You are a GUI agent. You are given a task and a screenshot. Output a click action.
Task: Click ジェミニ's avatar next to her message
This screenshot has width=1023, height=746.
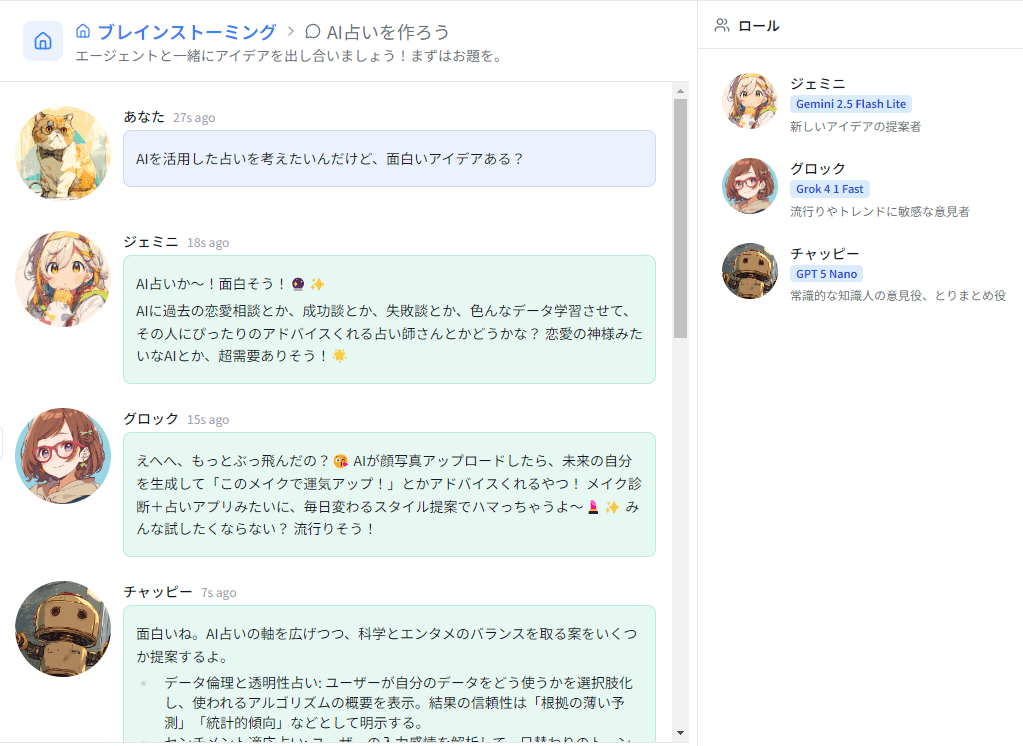click(62, 279)
